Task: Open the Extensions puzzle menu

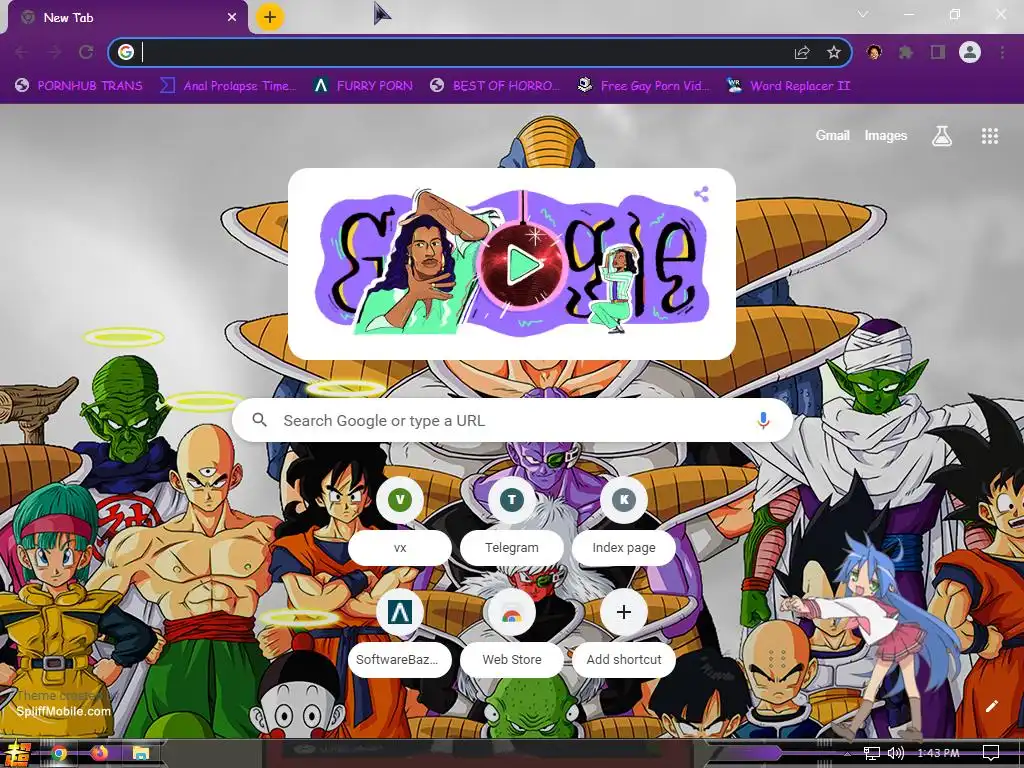Action: tap(906, 52)
